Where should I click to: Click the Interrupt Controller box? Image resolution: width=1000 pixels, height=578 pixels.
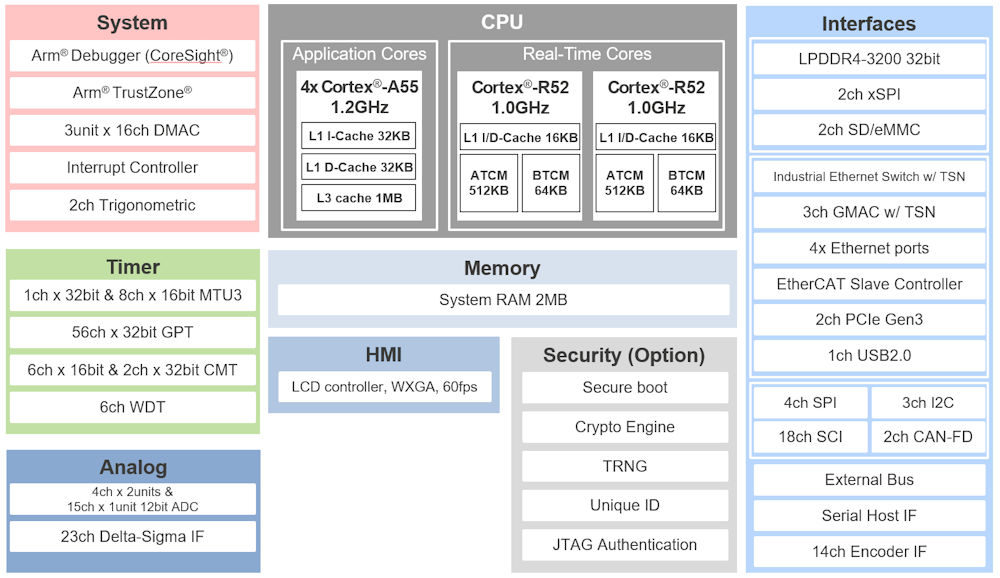(132, 168)
